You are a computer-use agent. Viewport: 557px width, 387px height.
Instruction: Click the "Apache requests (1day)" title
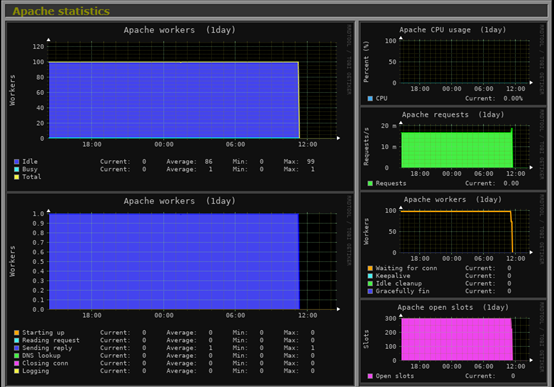[x=453, y=115]
